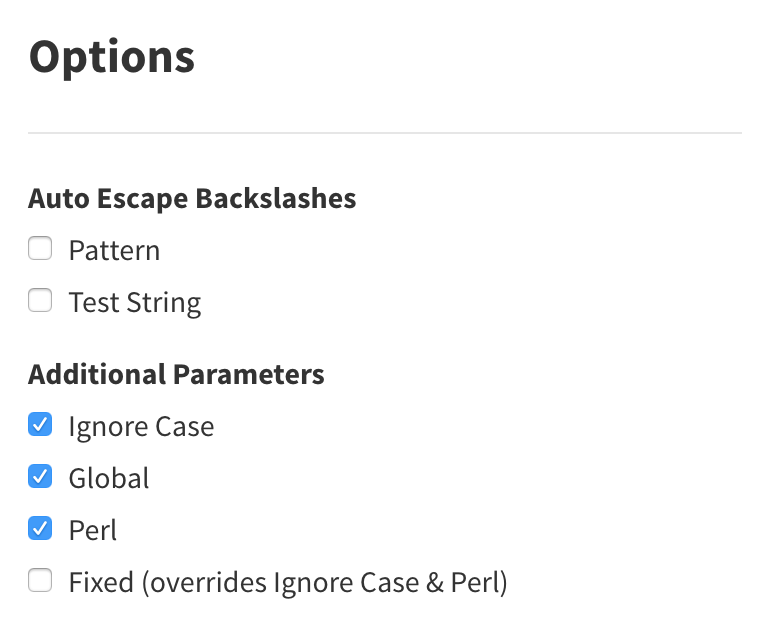Click the "Ignore Case" label text

[141, 427]
